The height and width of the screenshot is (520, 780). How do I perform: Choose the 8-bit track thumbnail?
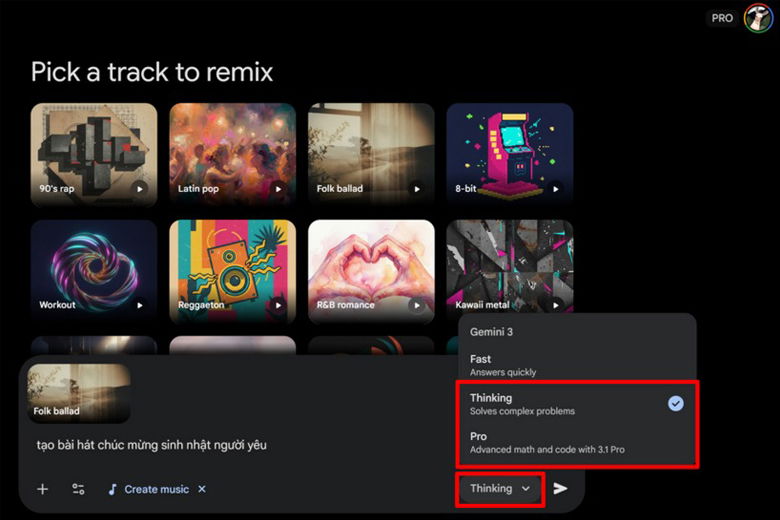[x=509, y=151]
